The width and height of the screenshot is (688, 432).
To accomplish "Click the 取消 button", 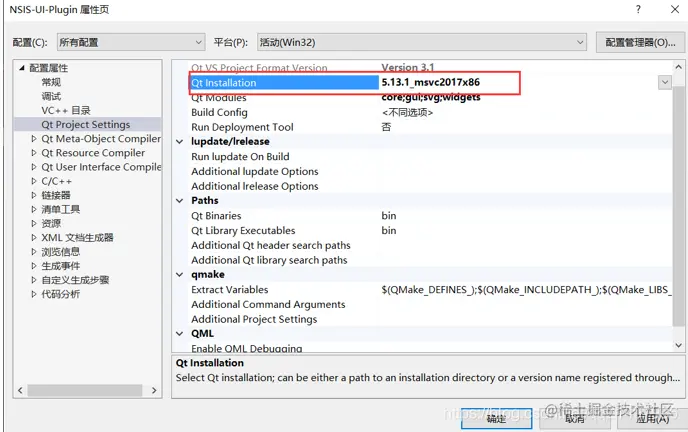I will click(574, 418).
